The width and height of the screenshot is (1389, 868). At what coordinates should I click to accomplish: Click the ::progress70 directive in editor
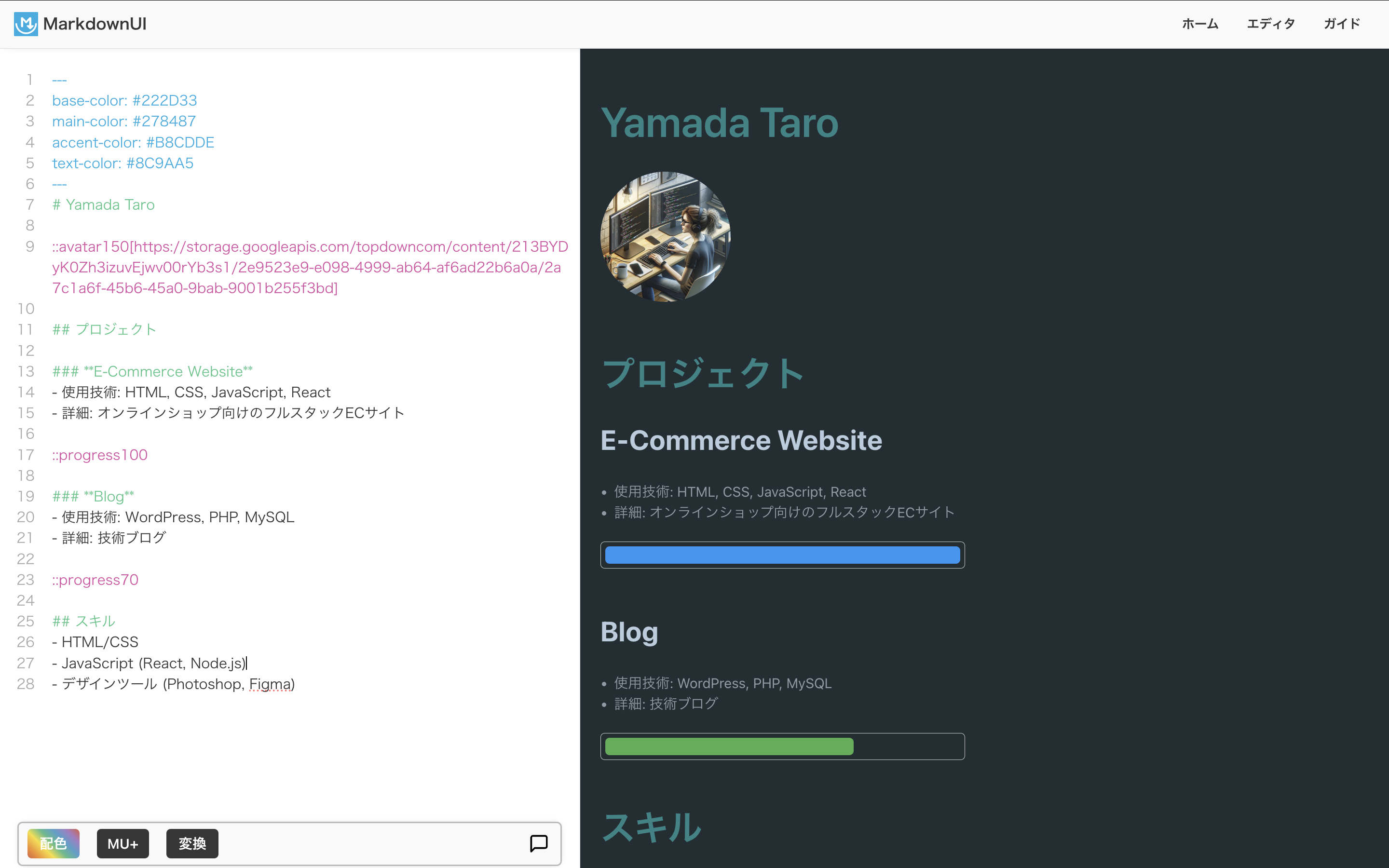click(x=95, y=580)
